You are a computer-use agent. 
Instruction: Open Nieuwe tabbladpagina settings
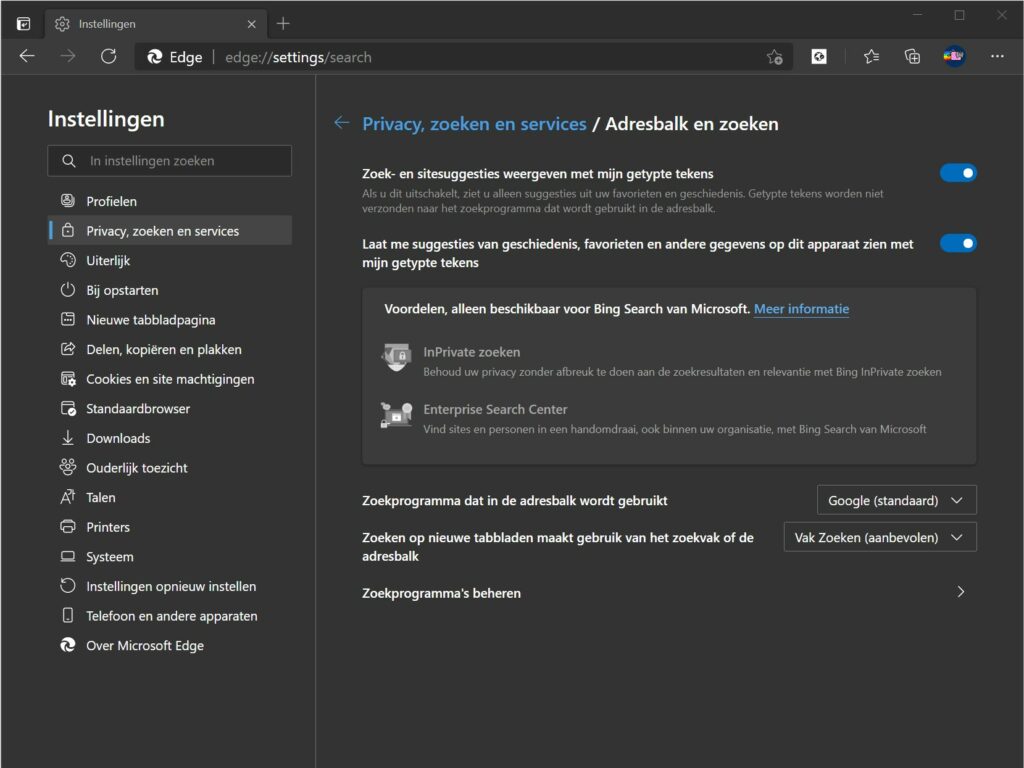click(170, 319)
